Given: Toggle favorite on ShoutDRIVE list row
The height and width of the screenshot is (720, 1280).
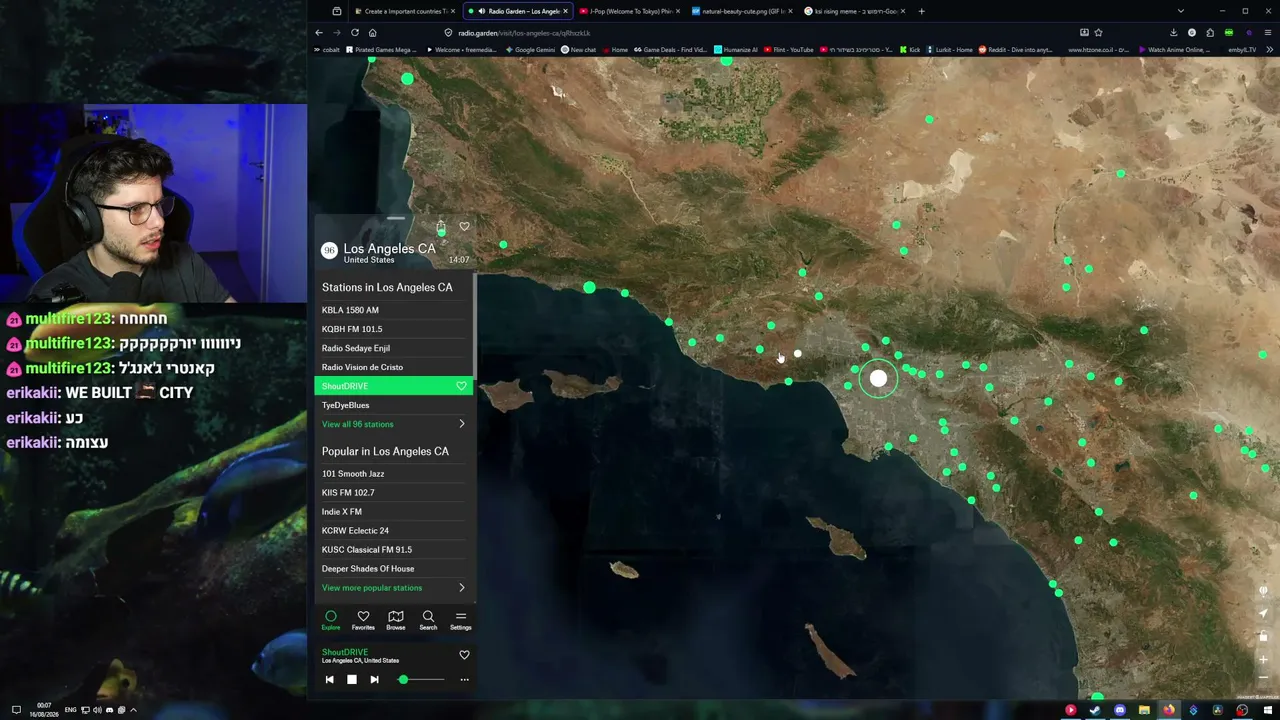Looking at the screenshot, I should pyautogui.click(x=461, y=386).
